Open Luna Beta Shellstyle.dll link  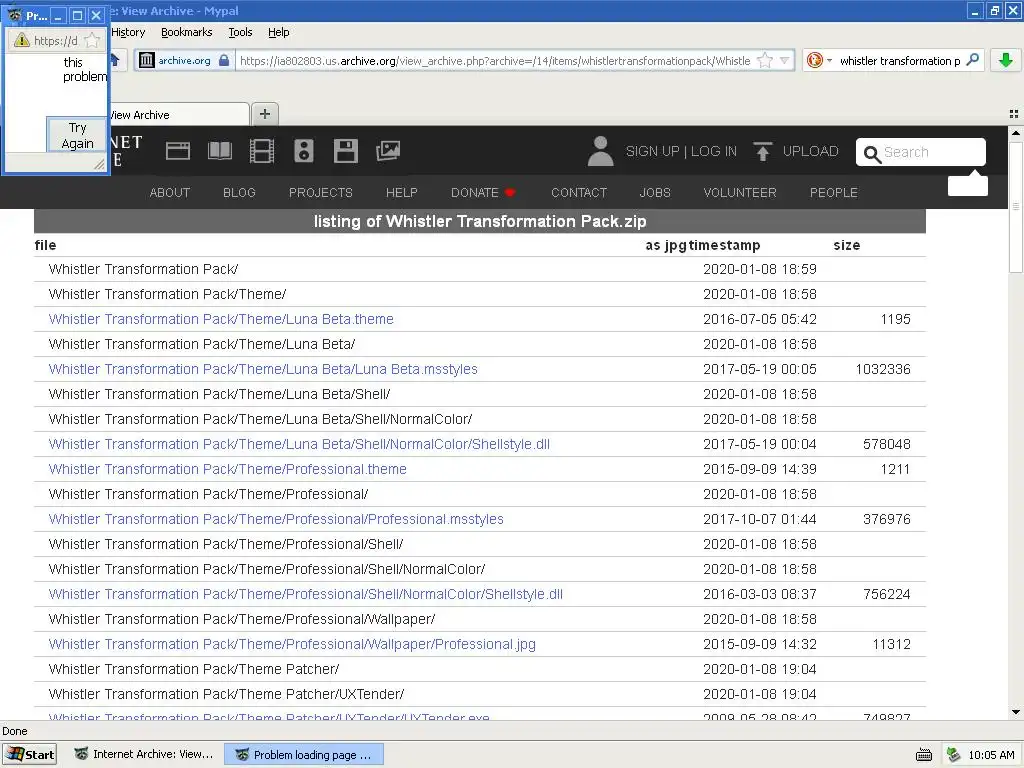pyautogui.click(x=298, y=444)
